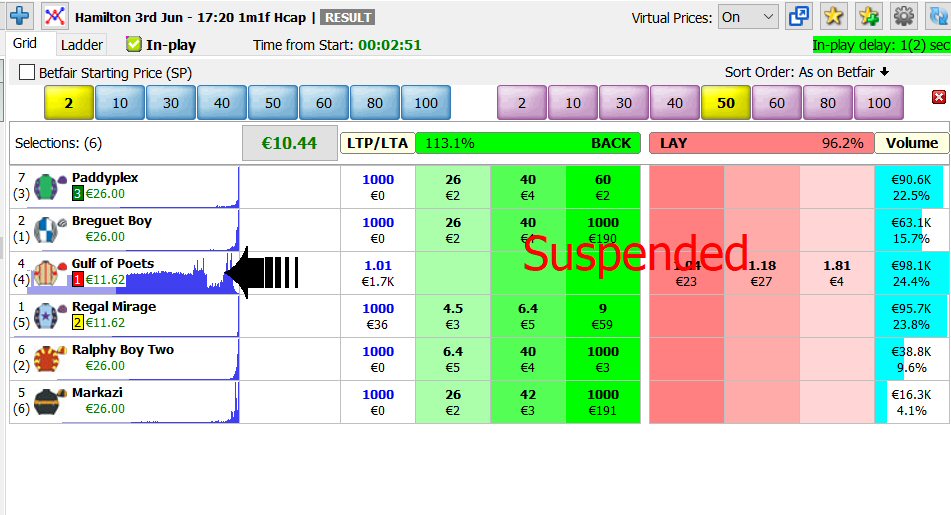Image resolution: width=951 pixels, height=515 pixels.
Task: Click the RESULT status badge
Action: pos(348,18)
